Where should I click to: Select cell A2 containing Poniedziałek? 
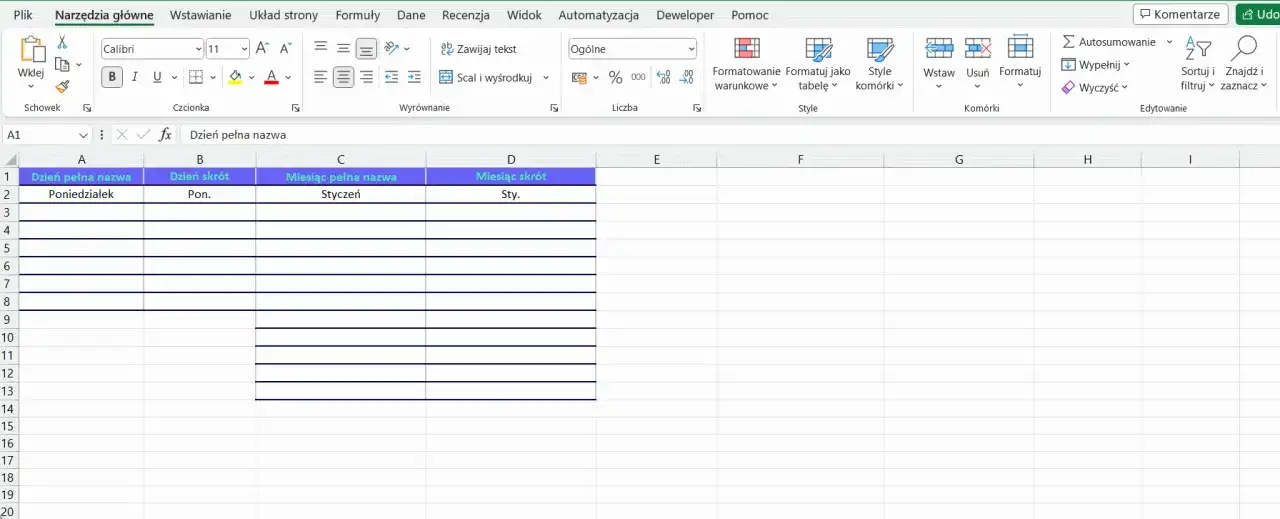[x=81, y=194]
